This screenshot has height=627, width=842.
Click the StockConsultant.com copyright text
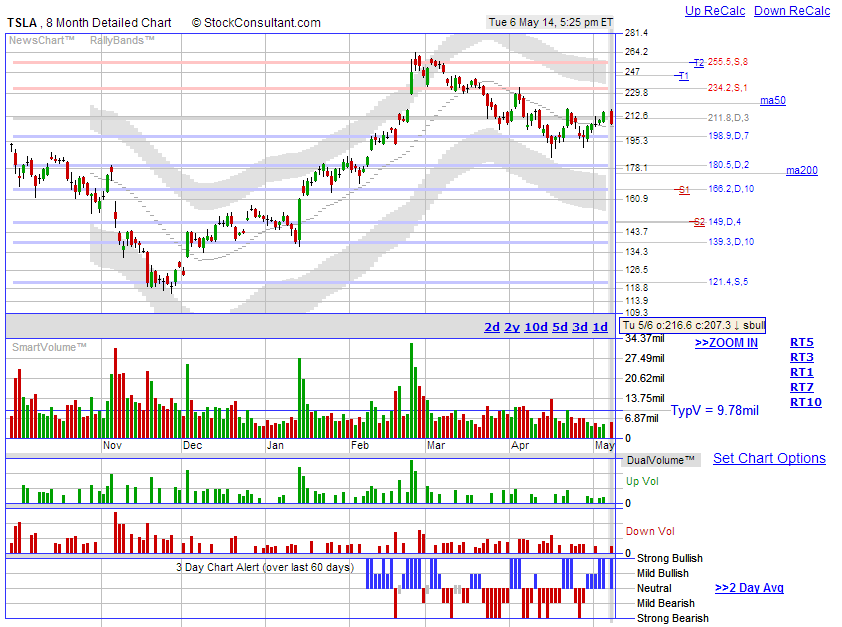(256, 23)
